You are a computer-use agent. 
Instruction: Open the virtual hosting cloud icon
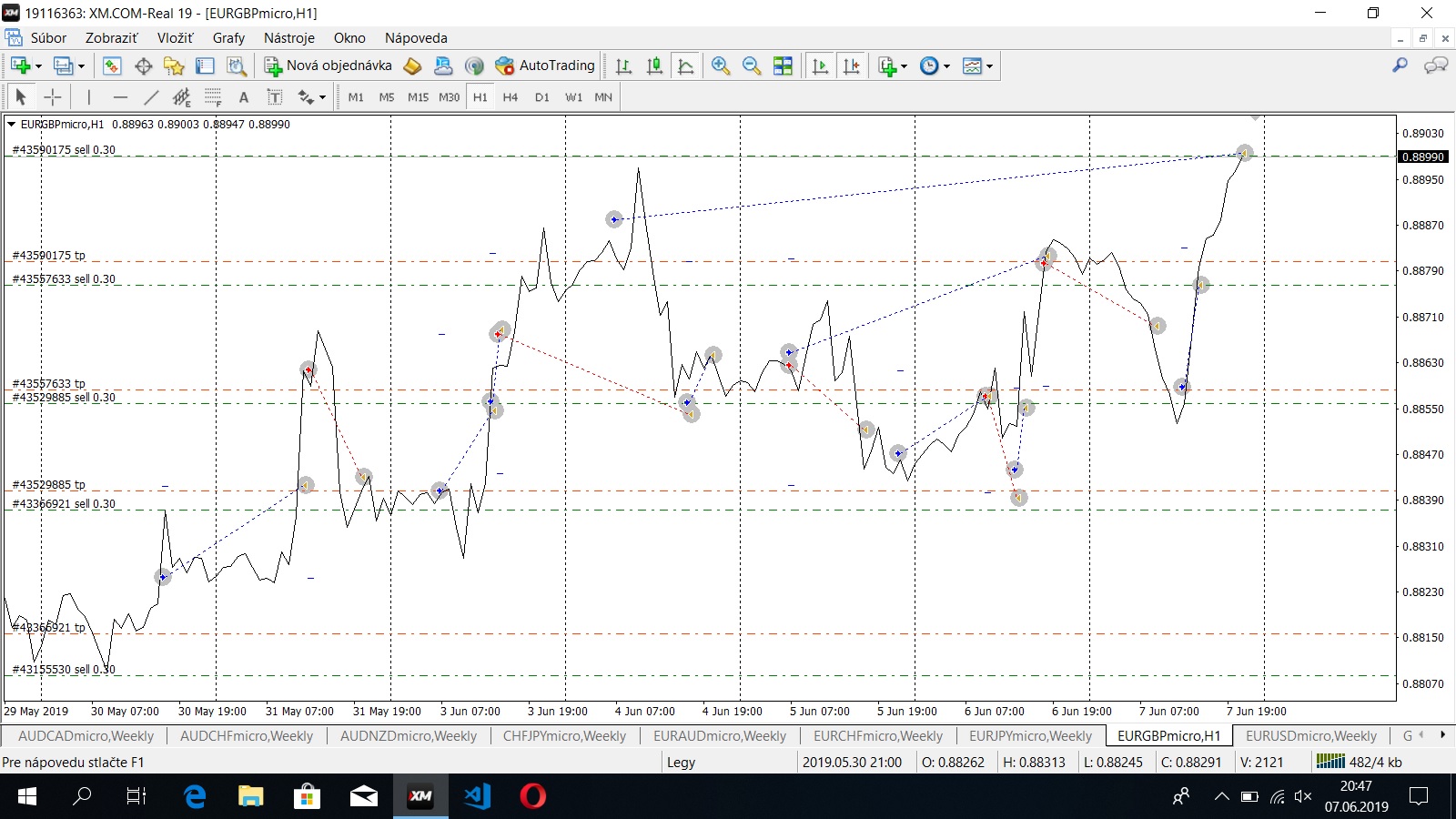coord(443,66)
